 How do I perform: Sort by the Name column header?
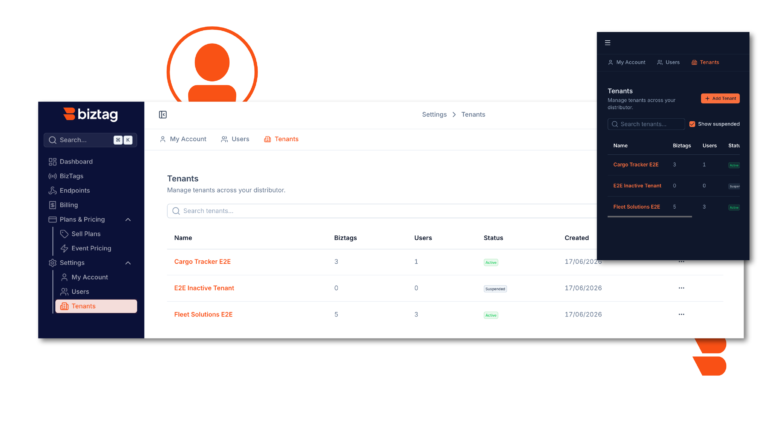coord(183,238)
